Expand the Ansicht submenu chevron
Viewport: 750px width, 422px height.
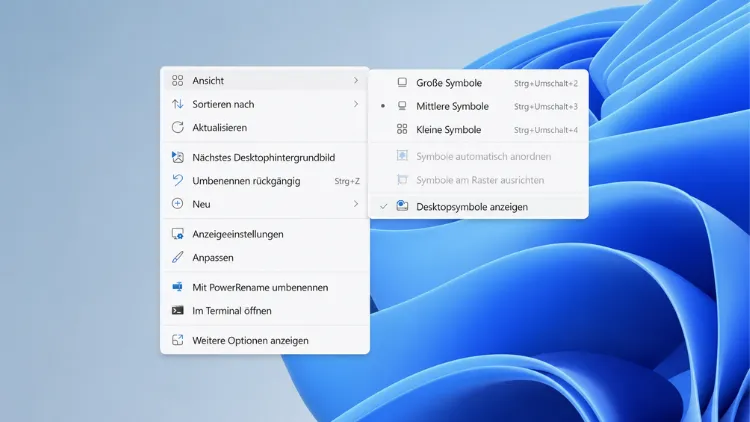[356, 80]
